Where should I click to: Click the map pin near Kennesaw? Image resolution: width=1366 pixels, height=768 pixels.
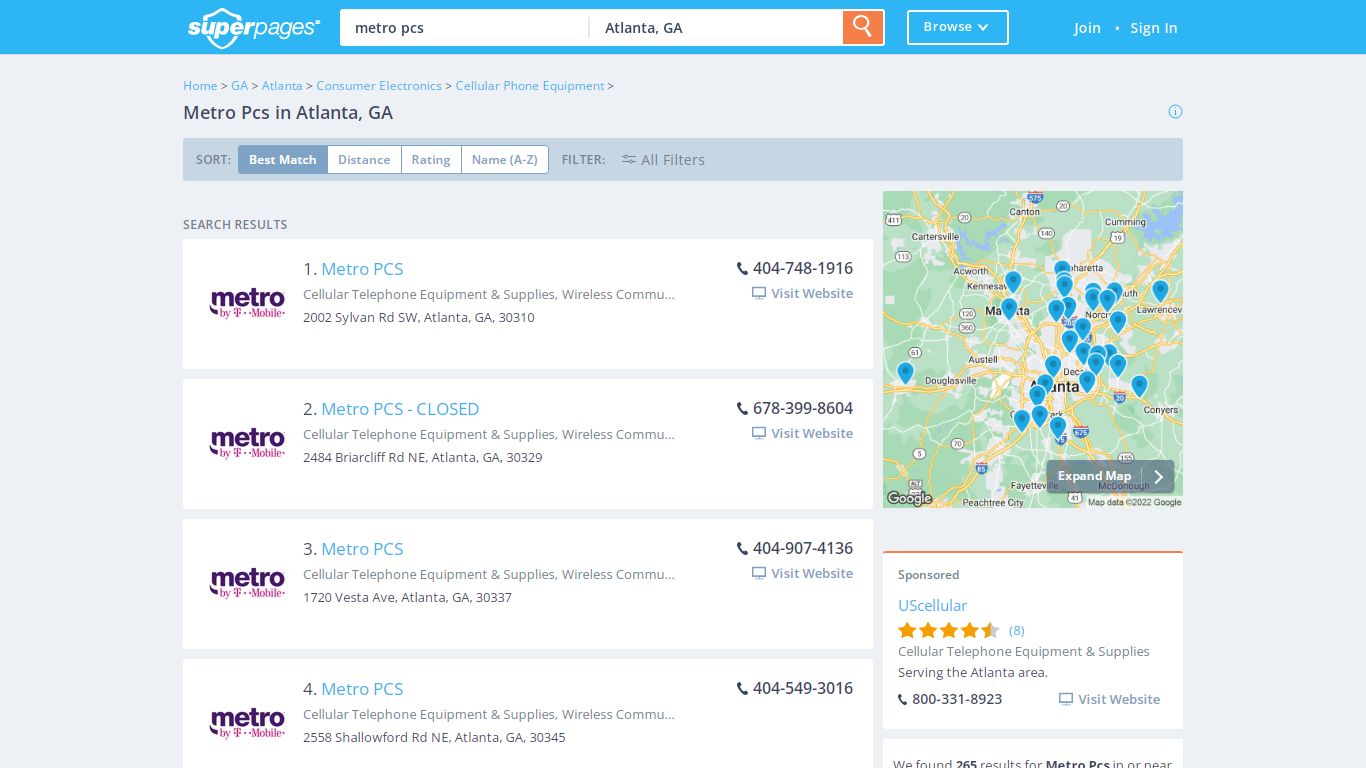tap(1013, 282)
